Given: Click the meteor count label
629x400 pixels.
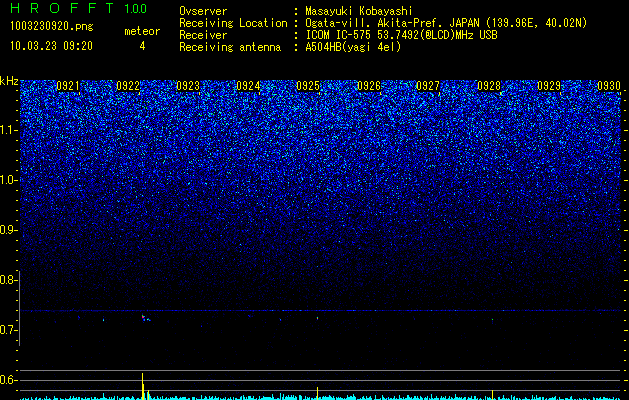Looking at the screenshot, I should click(x=142, y=31).
